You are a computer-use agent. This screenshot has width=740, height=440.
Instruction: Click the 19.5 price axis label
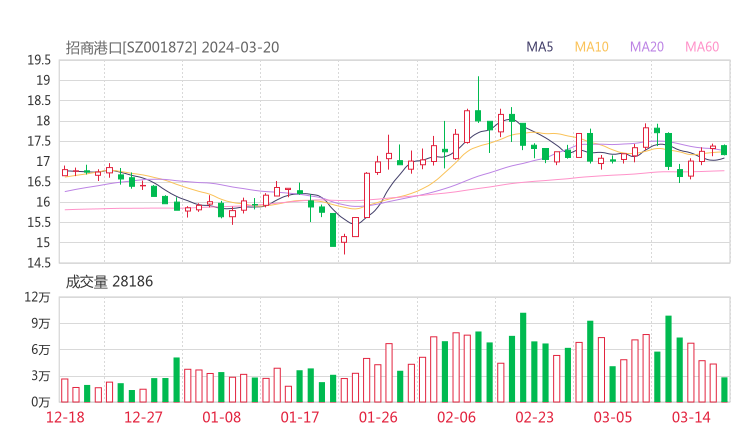[x=39, y=60]
